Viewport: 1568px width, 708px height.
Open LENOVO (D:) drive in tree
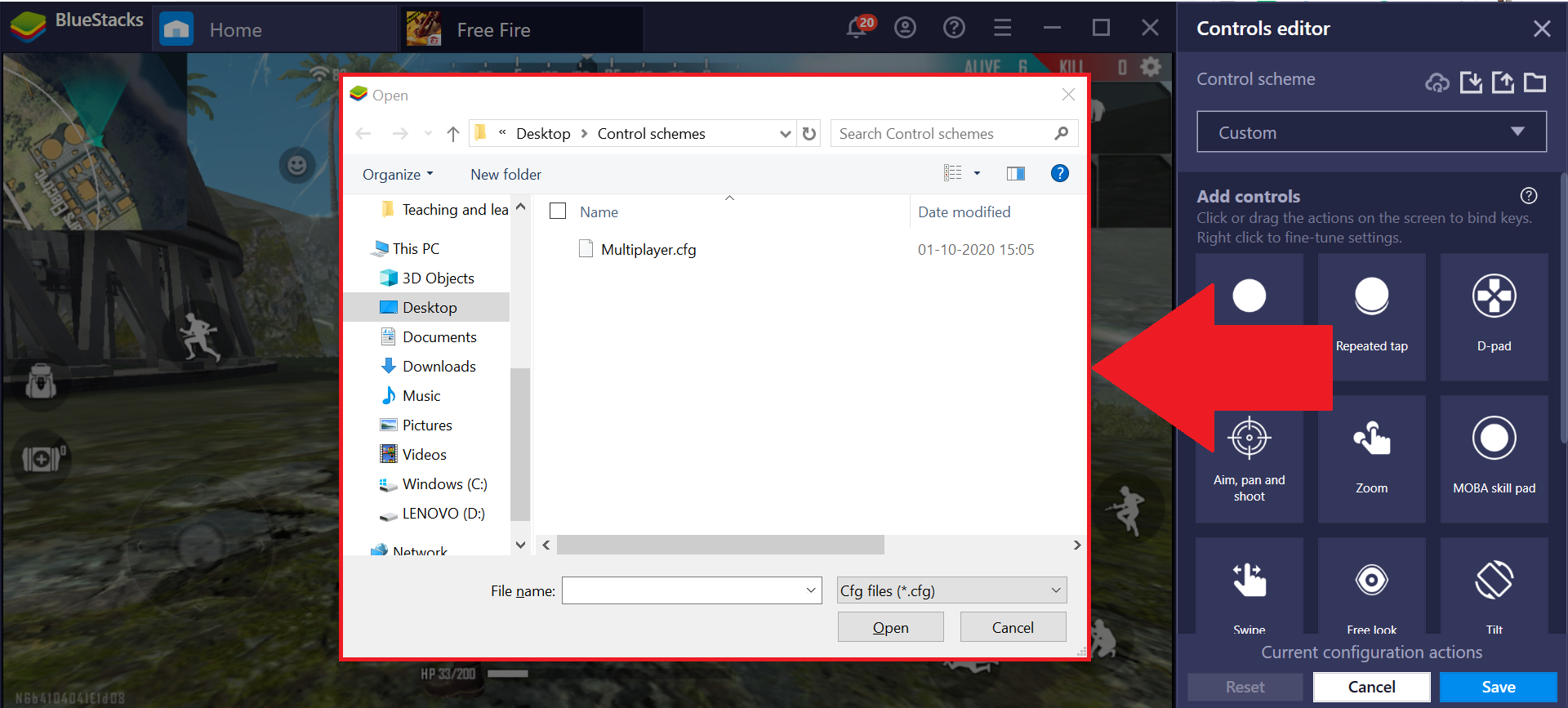pyautogui.click(x=443, y=513)
